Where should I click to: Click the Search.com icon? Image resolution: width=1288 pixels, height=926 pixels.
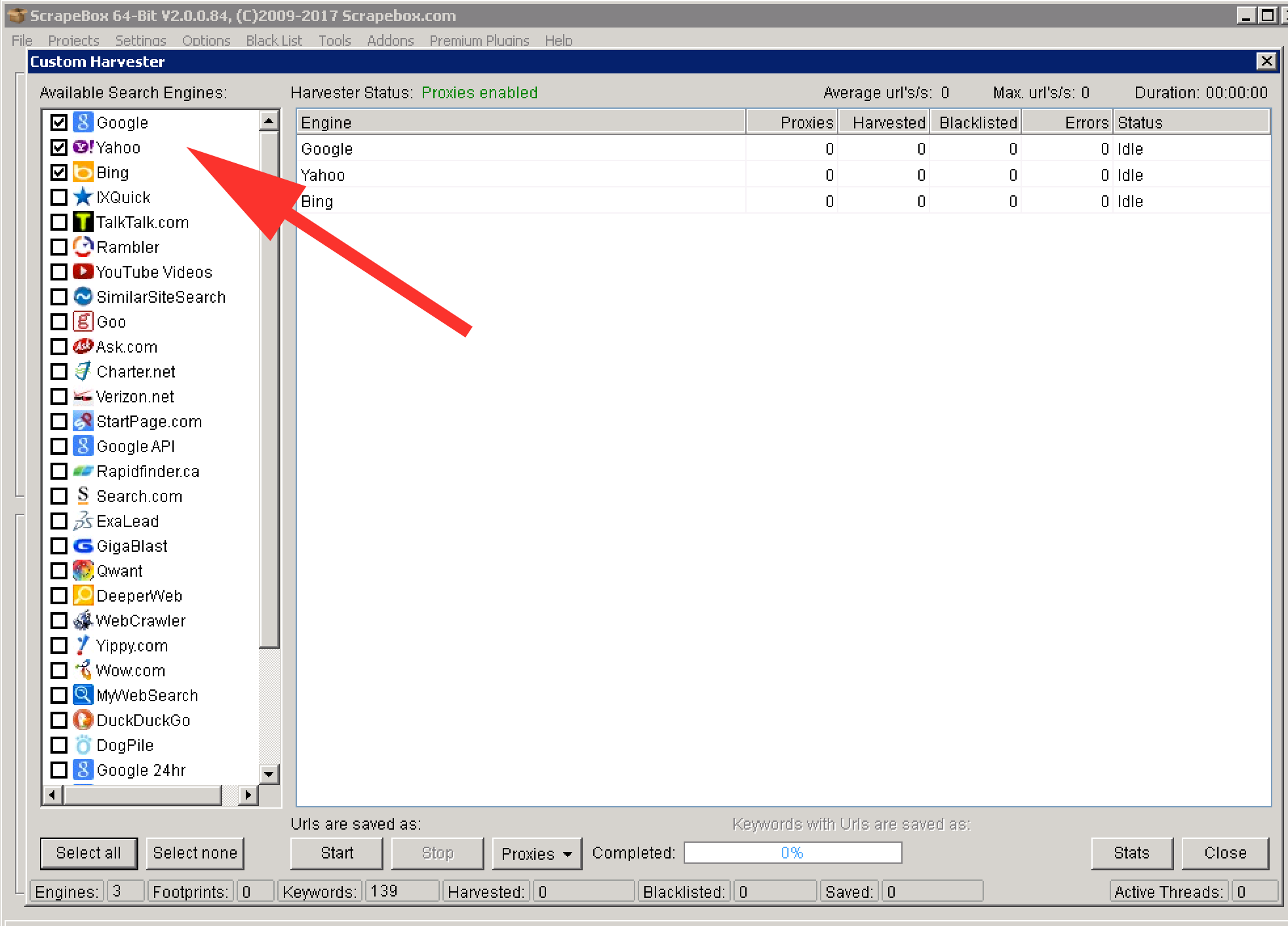[x=83, y=496]
